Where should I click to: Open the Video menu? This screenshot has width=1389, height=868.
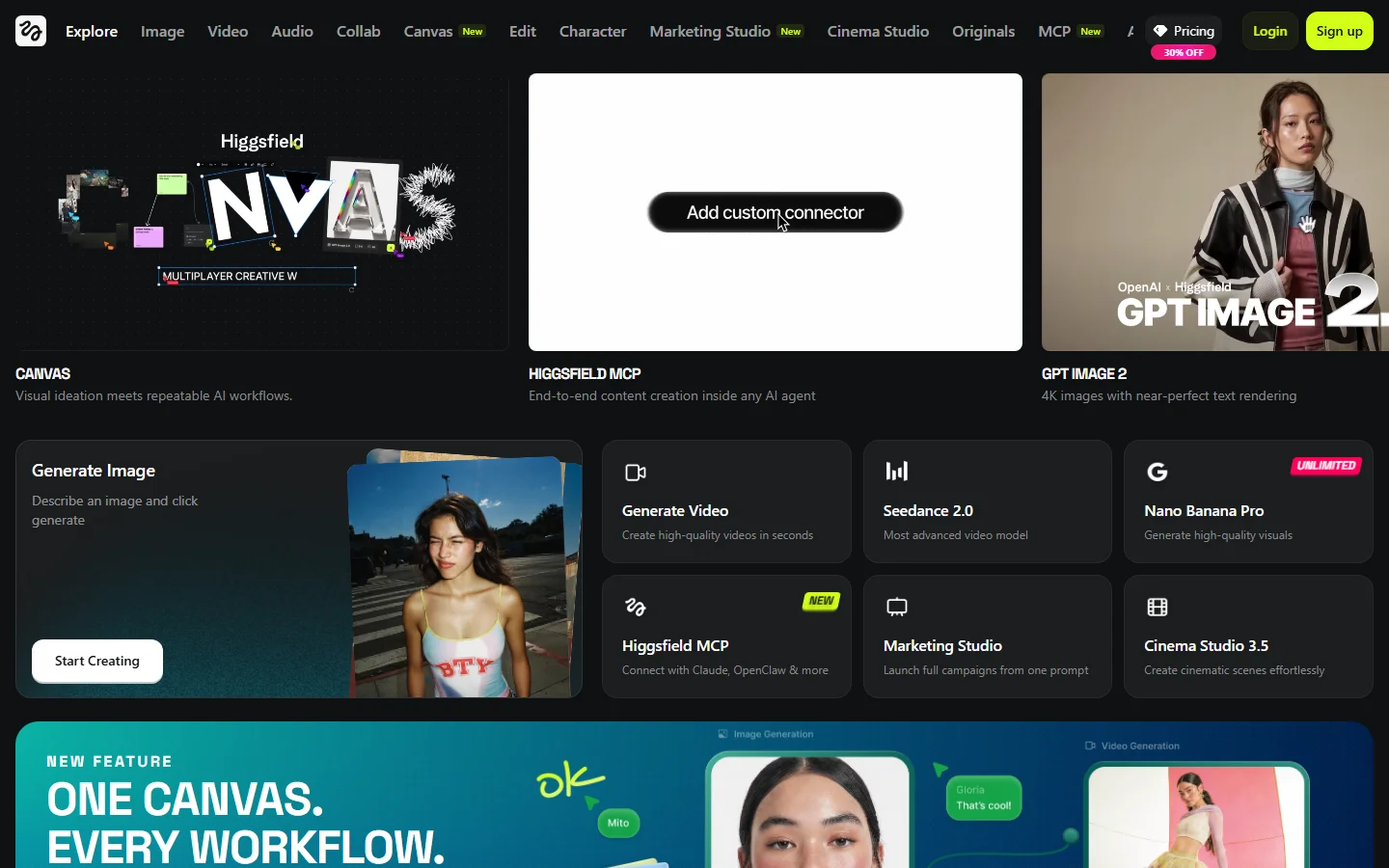(228, 31)
